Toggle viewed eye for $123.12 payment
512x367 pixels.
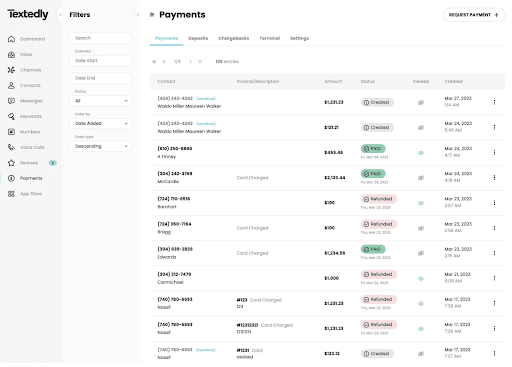(421, 354)
